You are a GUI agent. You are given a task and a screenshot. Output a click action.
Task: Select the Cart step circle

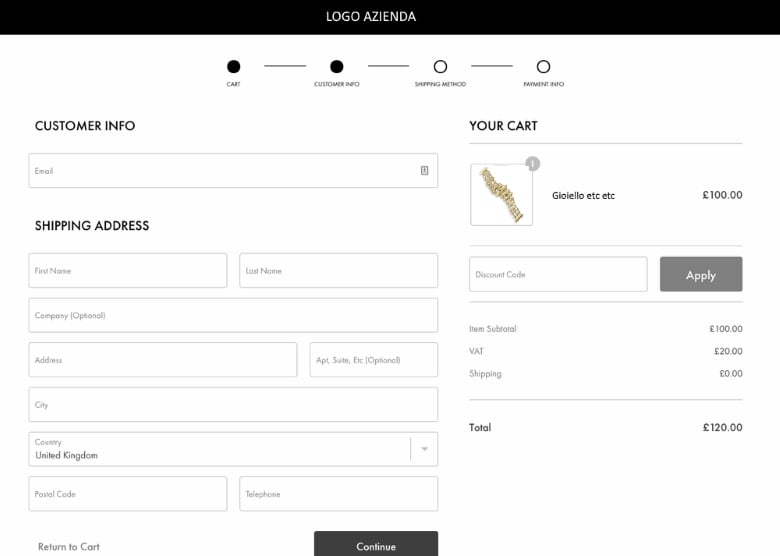[233, 66]
